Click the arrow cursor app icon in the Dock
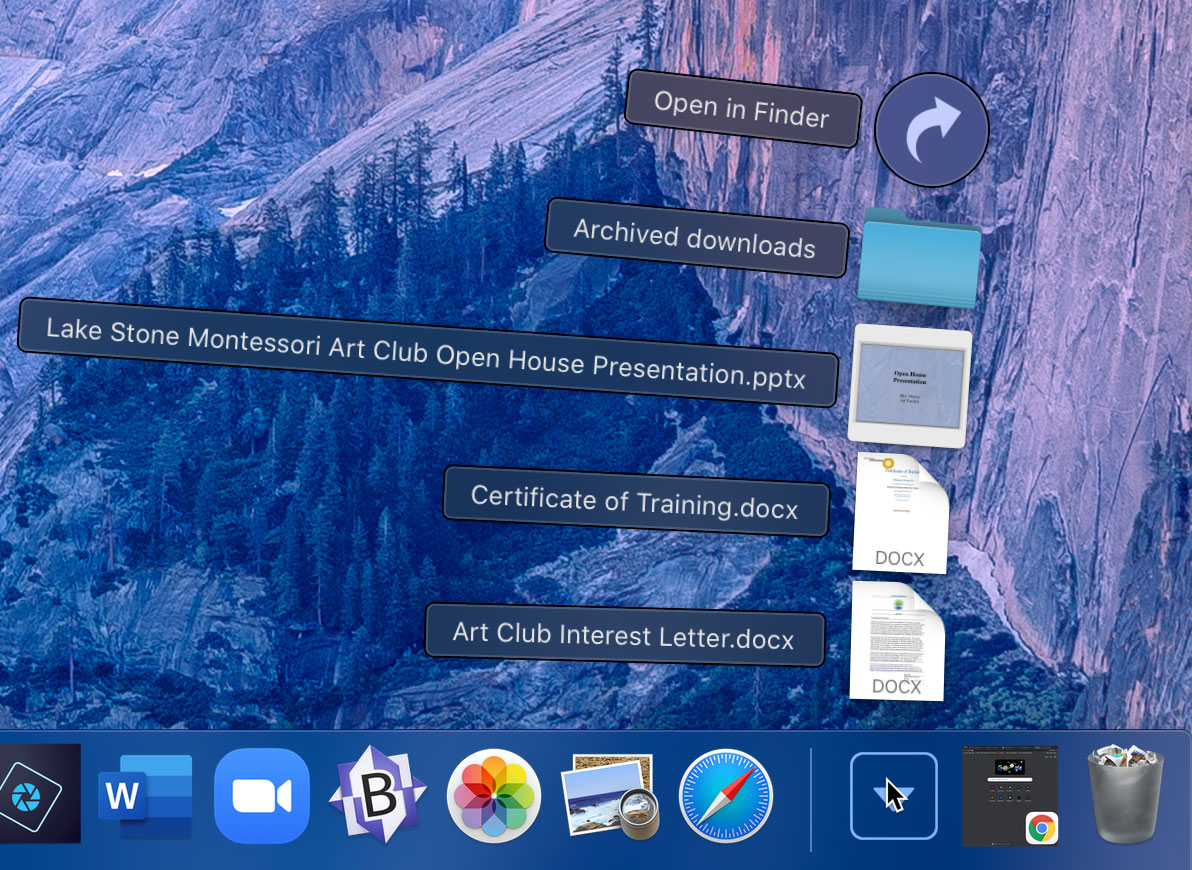1192x870 pixels. pyautogui.click(x=893, y=795)
